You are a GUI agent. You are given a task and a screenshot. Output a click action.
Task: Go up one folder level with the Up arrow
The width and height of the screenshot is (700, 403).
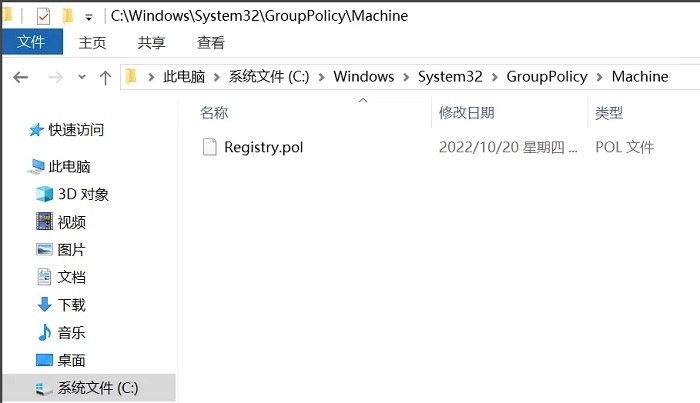(x=106, y=77)
